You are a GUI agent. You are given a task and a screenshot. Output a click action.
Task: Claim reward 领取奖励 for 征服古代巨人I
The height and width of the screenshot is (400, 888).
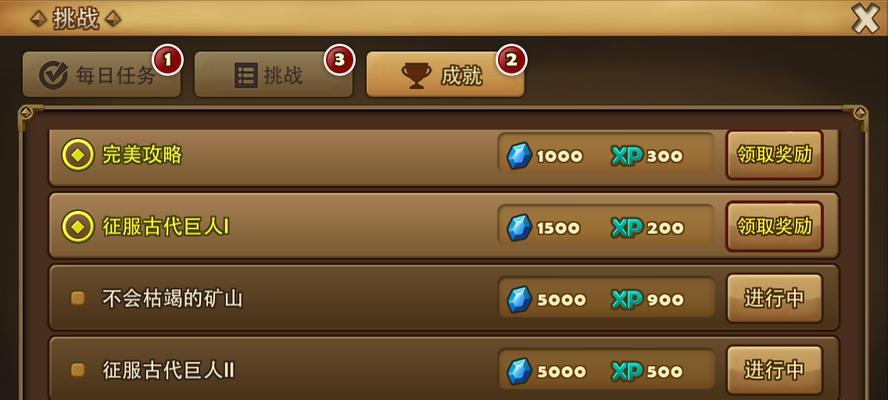(x=774, y=227)
